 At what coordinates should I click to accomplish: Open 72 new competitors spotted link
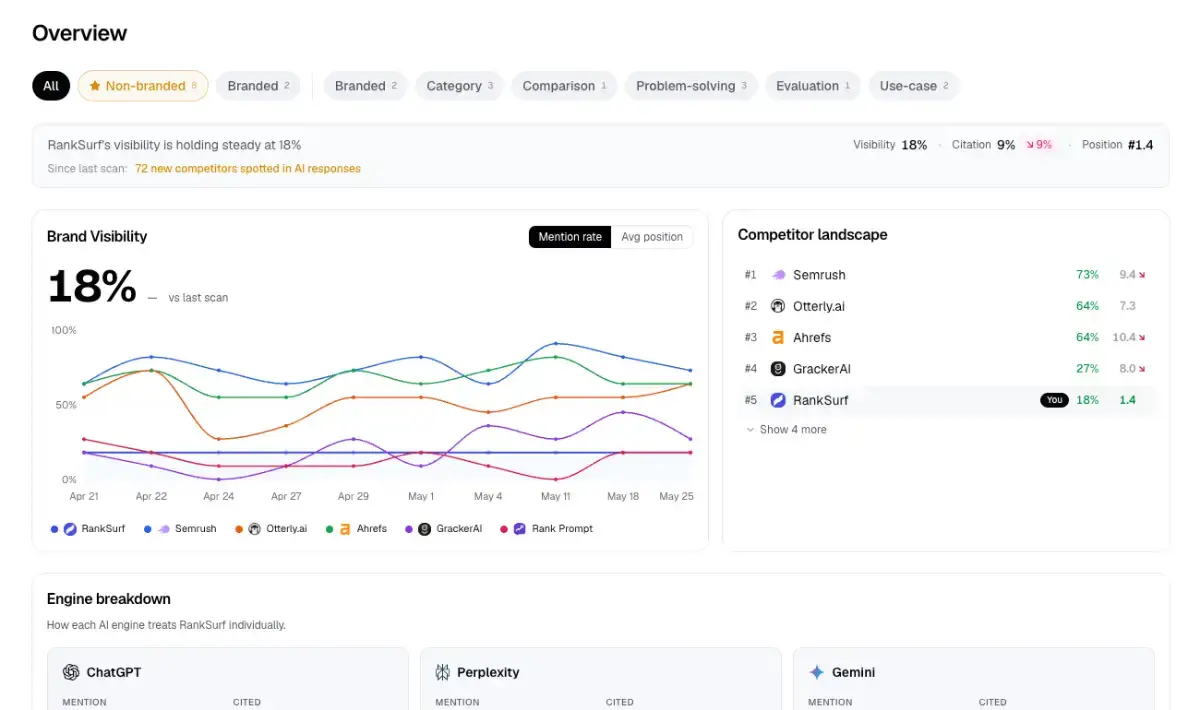pyautogui.click(x=248, y=169)
